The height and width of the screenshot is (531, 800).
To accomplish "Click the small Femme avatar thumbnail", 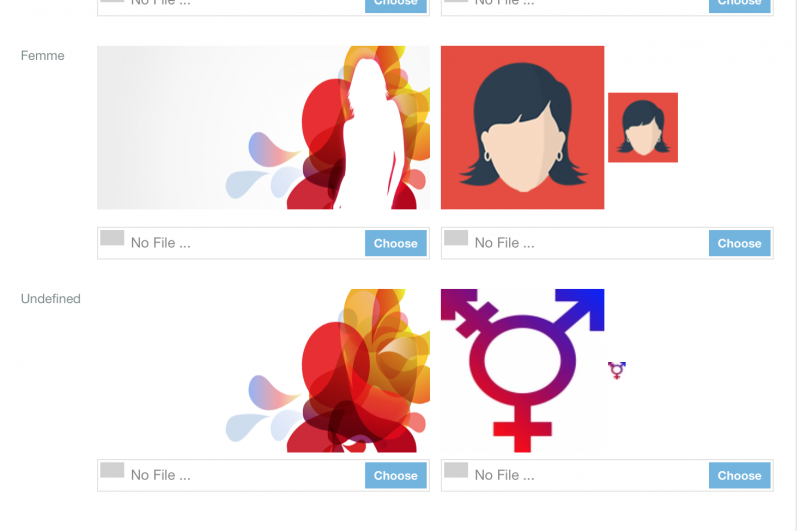I will [643, 128].
